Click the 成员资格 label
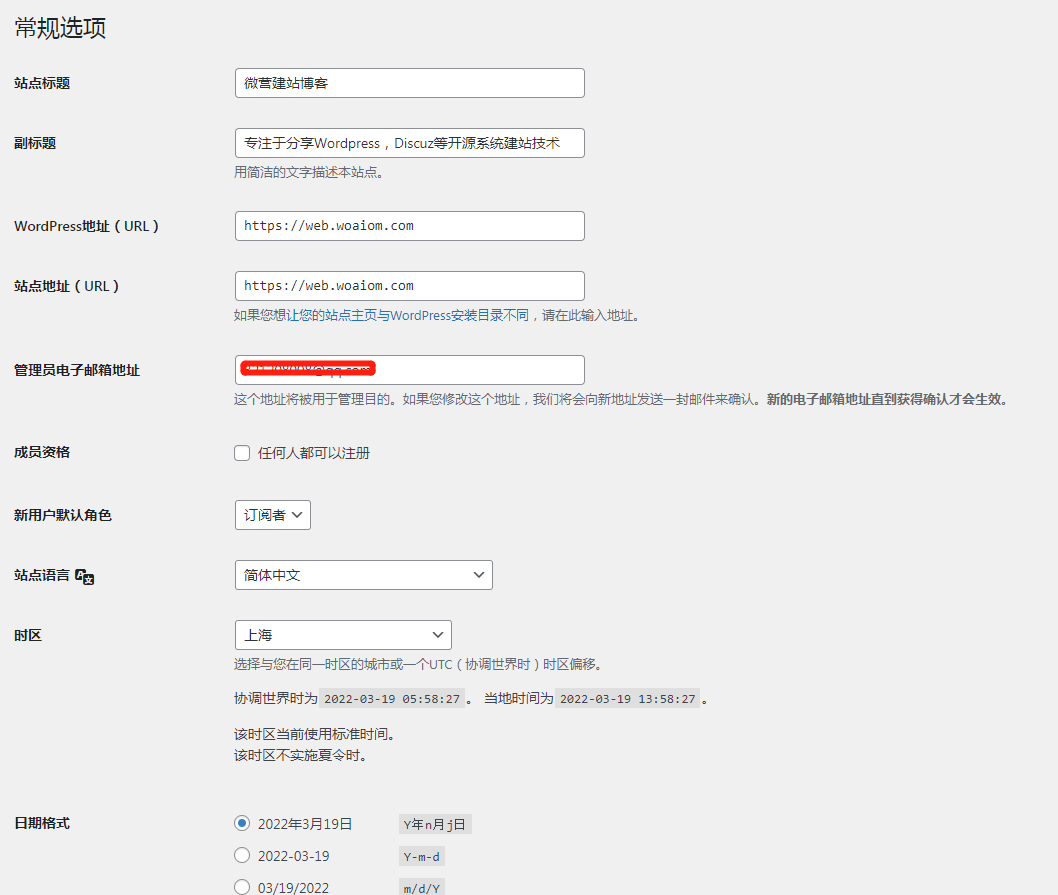This screenshot has height=895, width=1058. [x=42, y=452]
